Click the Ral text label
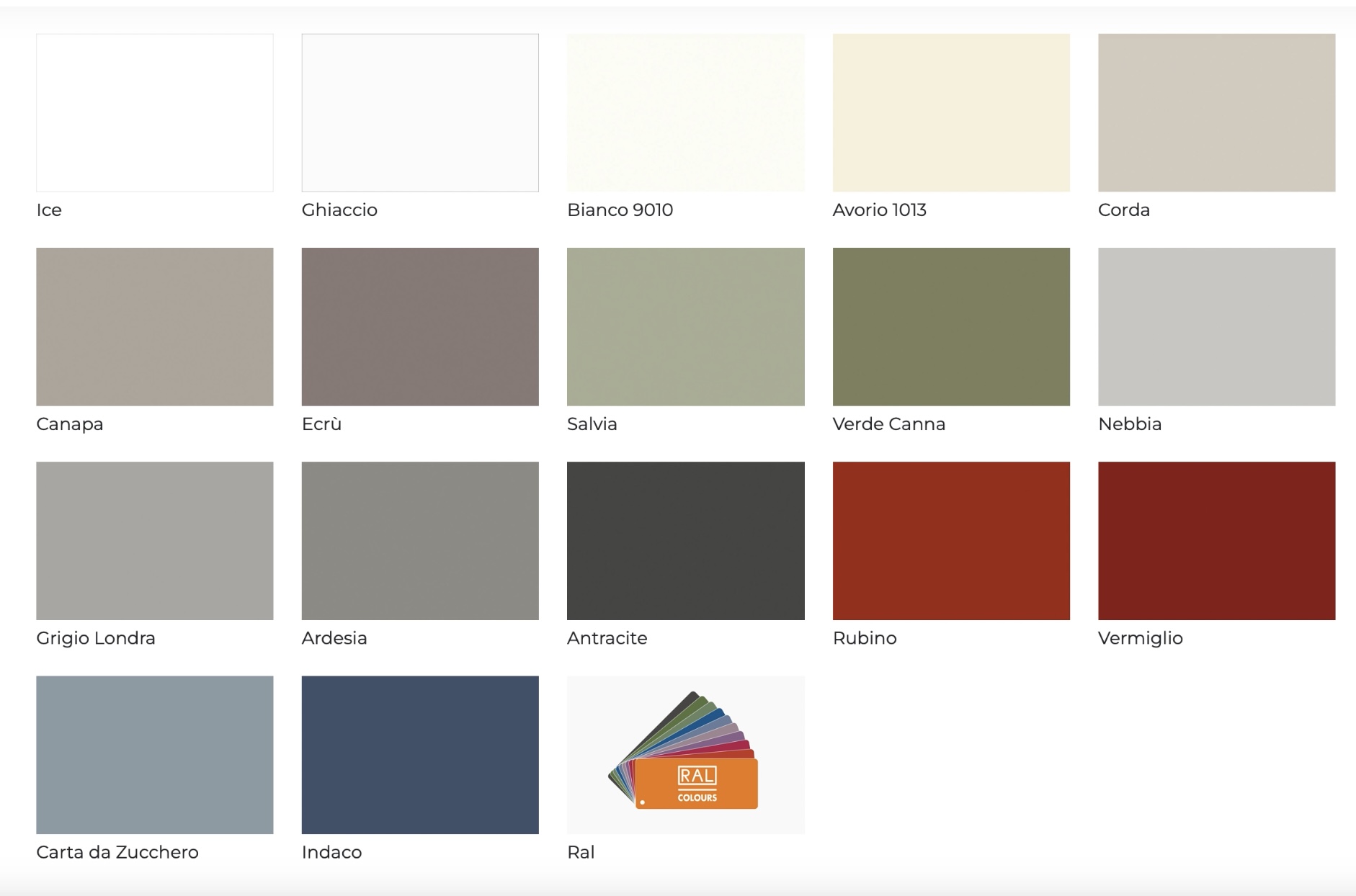The width and height of the screenshot is (1356, 896). 581,852
